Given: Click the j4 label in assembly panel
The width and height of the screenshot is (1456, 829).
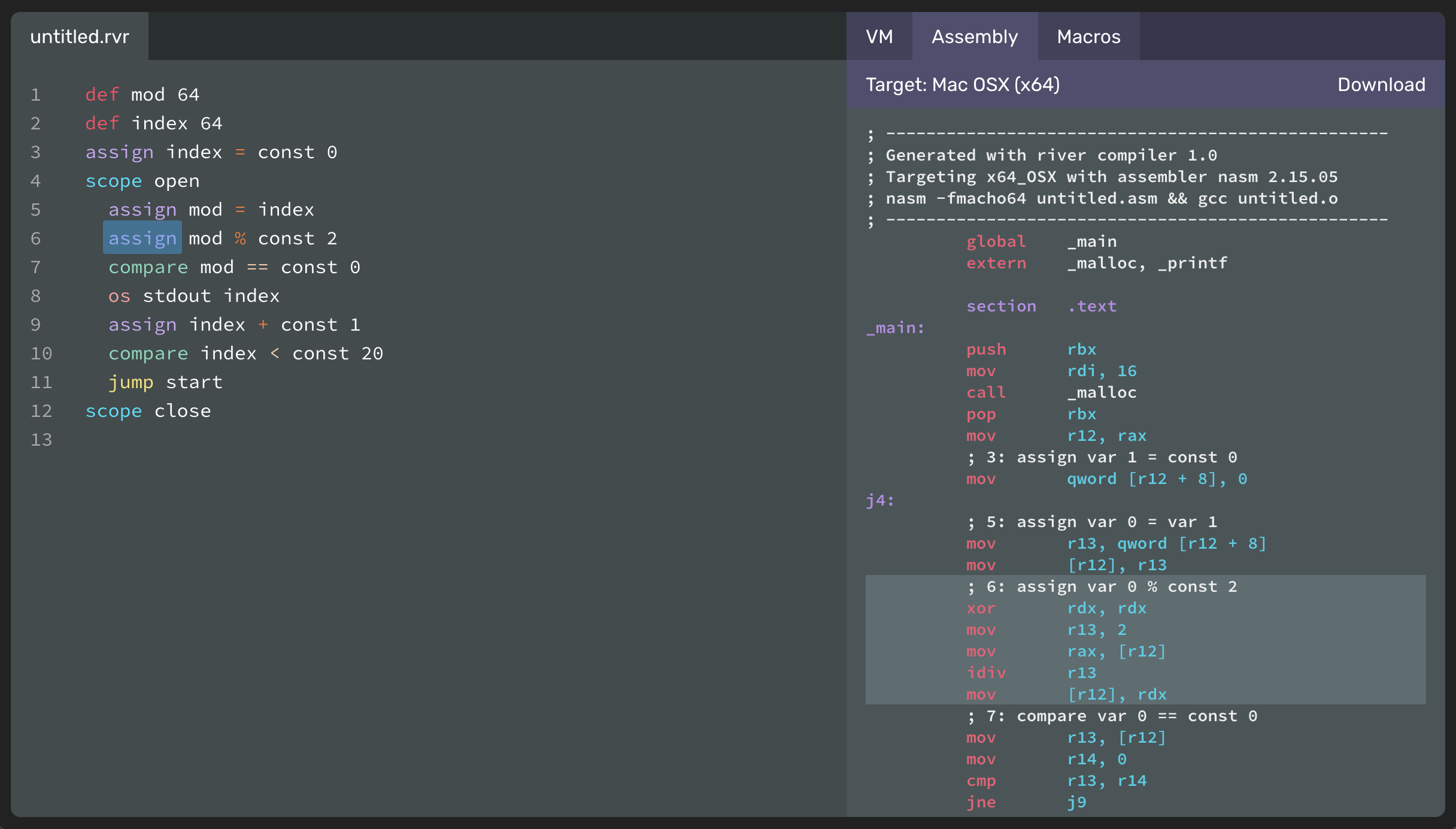Looking at the screenshot, I should click(x=878, y=500).
